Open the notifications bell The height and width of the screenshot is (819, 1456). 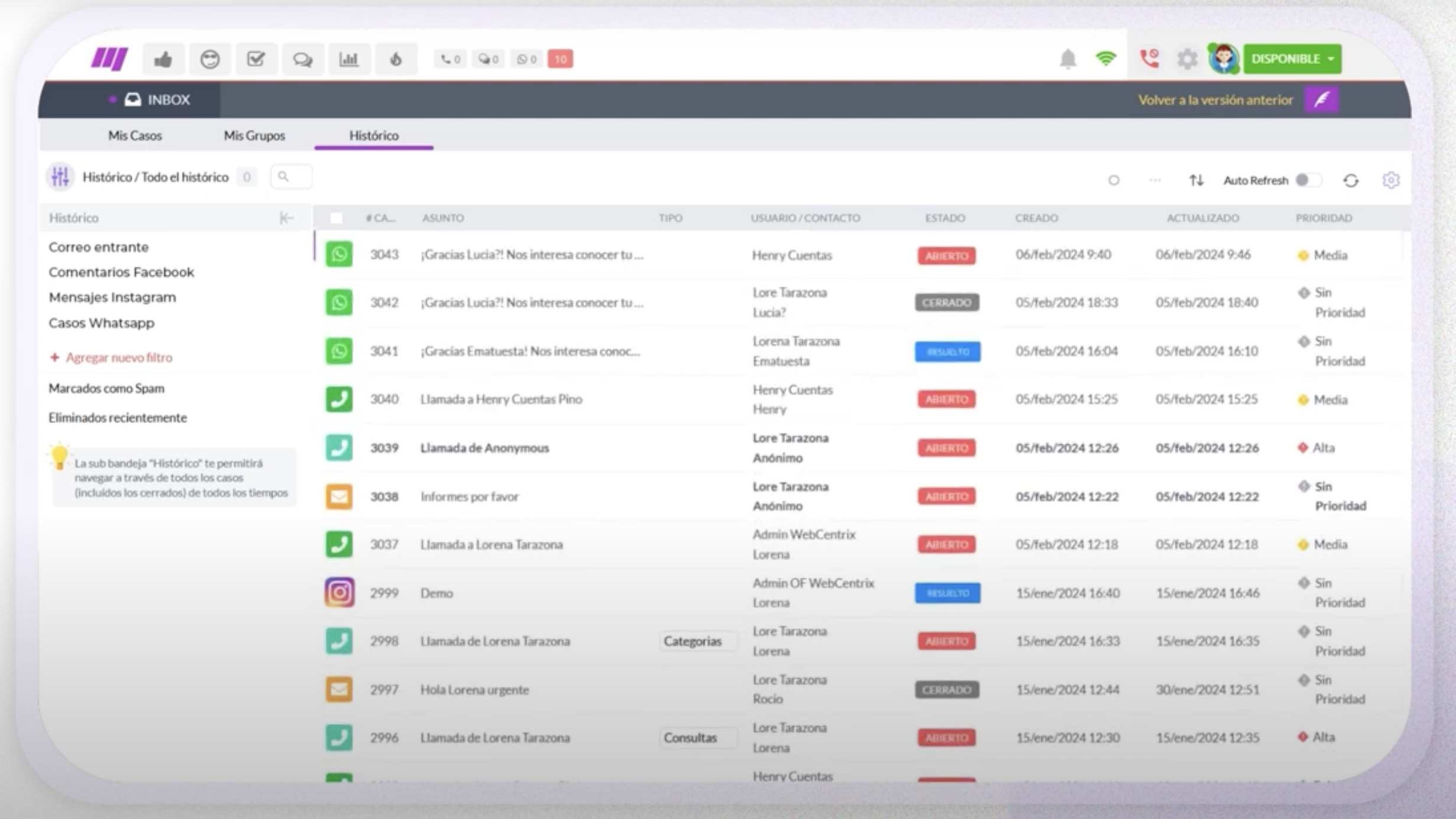coord(1068,59)
